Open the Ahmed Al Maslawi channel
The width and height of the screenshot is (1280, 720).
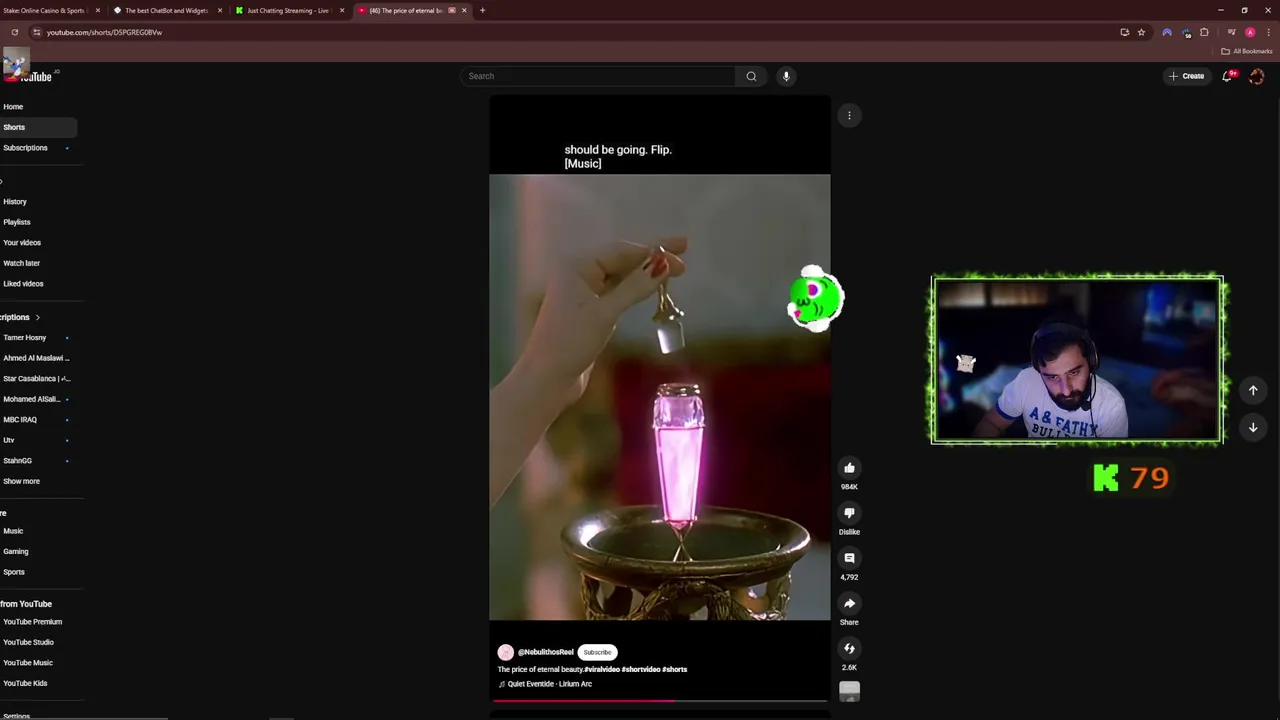(36, 358)
